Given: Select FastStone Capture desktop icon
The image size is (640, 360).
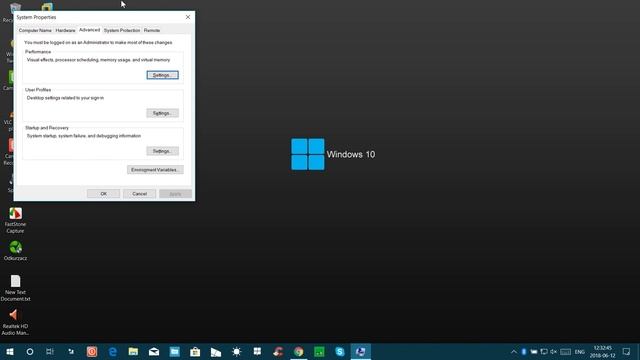Looking at the screenshot, I should point(16,220).
